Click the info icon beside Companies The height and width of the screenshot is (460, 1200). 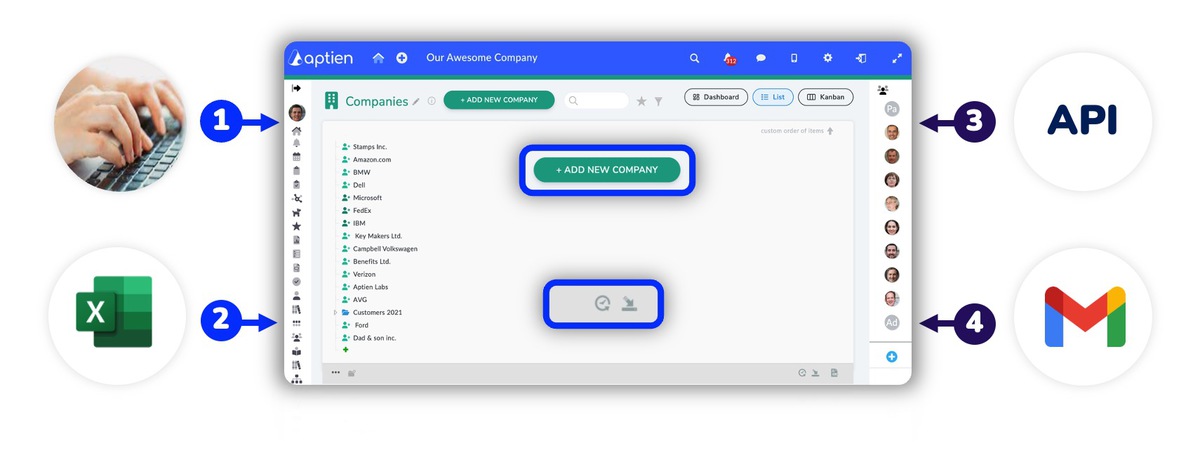(x=431, y=101)
